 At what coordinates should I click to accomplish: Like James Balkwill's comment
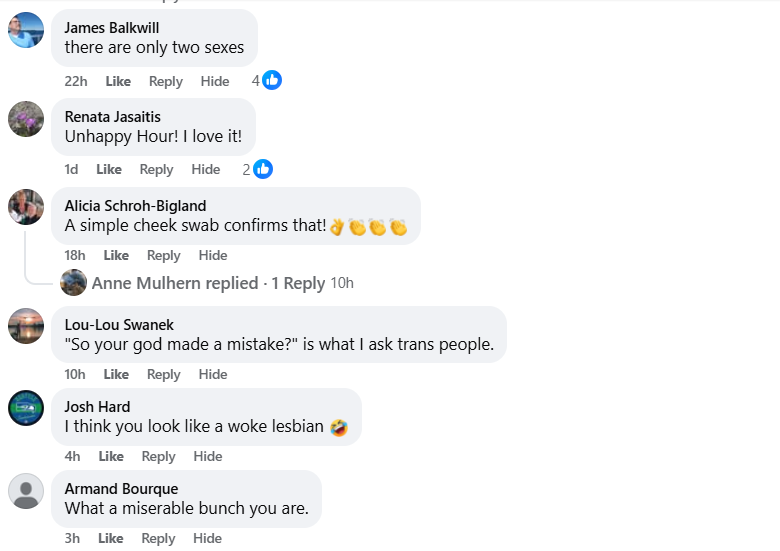118,81
